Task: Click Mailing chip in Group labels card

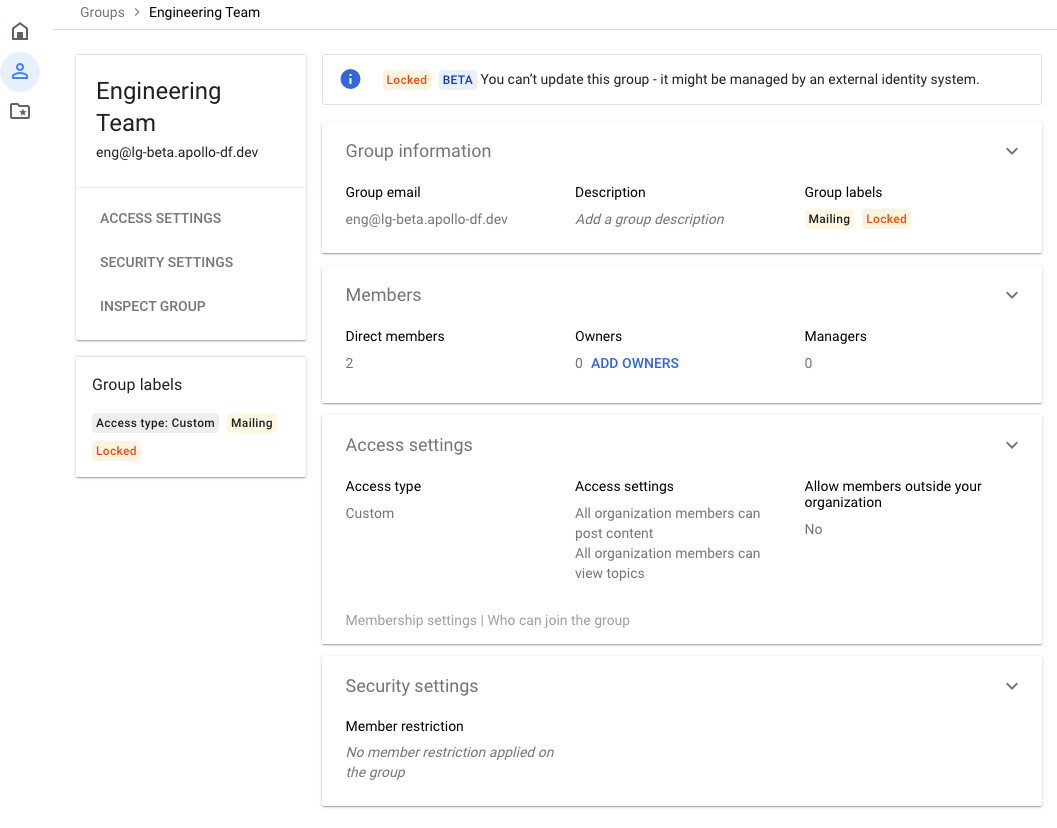Action: click(251, 423)
